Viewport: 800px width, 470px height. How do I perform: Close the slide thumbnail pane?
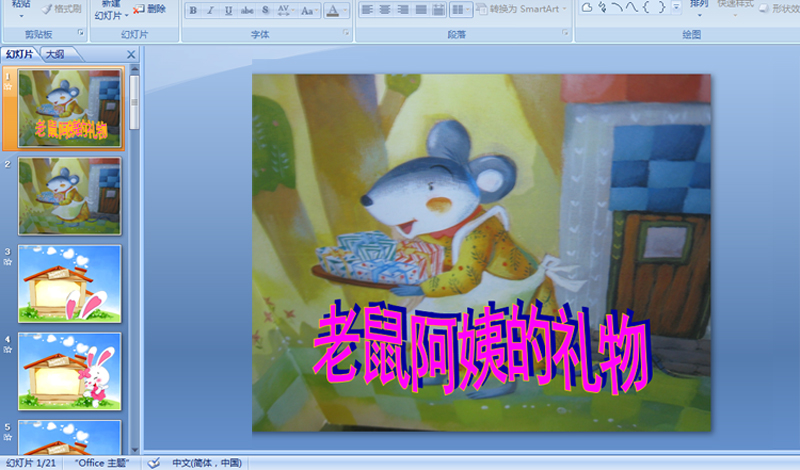(131, 55)
